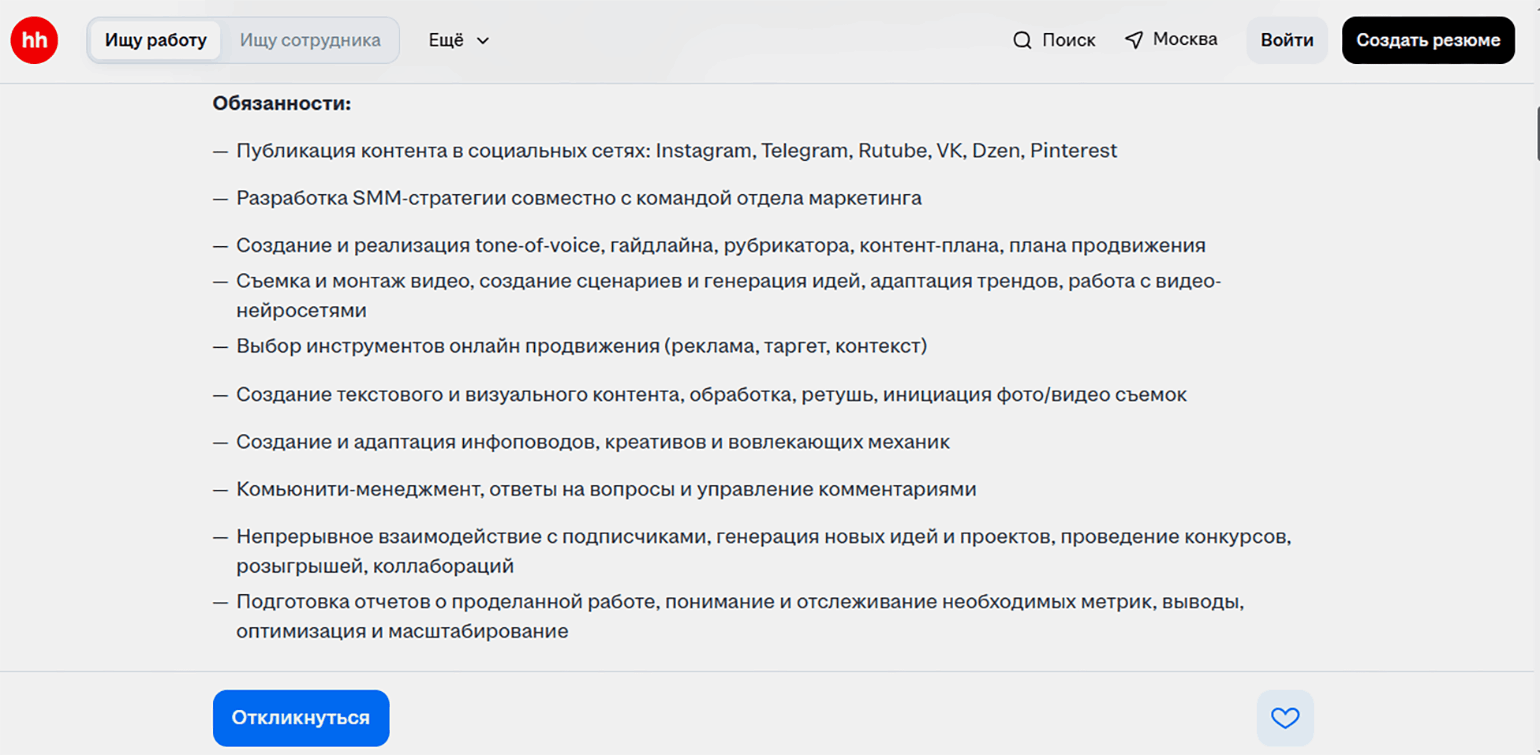The height and width of the screenshot is (755, 1540).
Task: Add vacancy to favorites with heart icon
Action: [x=1284, y=718]
